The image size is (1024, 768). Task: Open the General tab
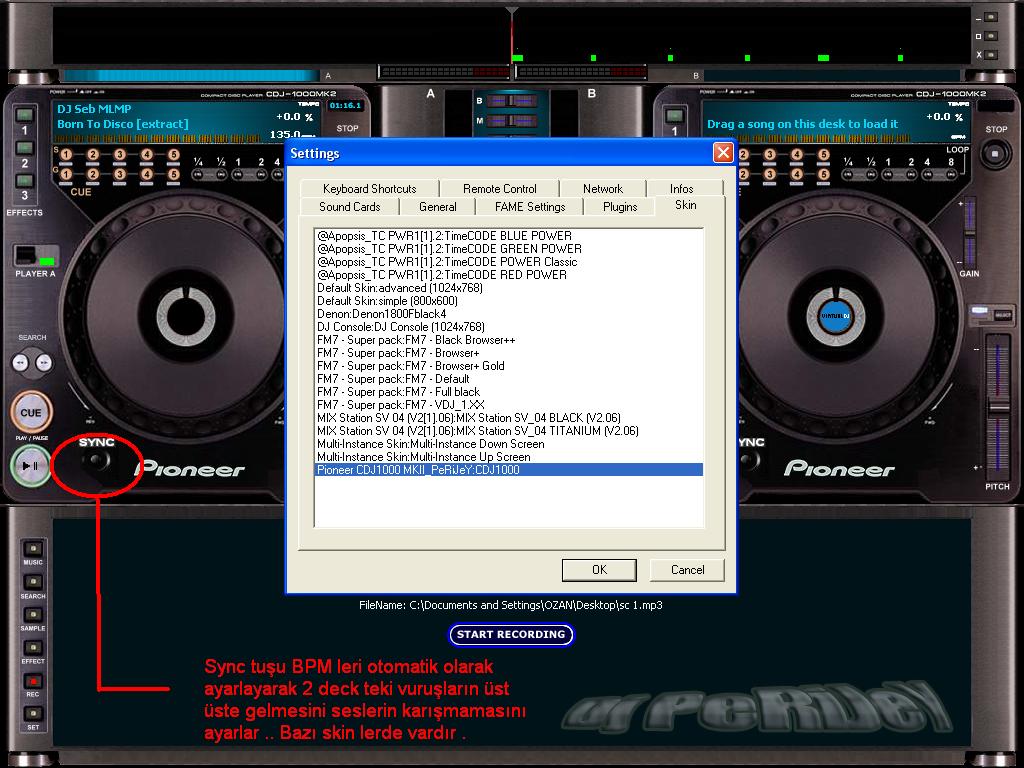coord(438,207)
